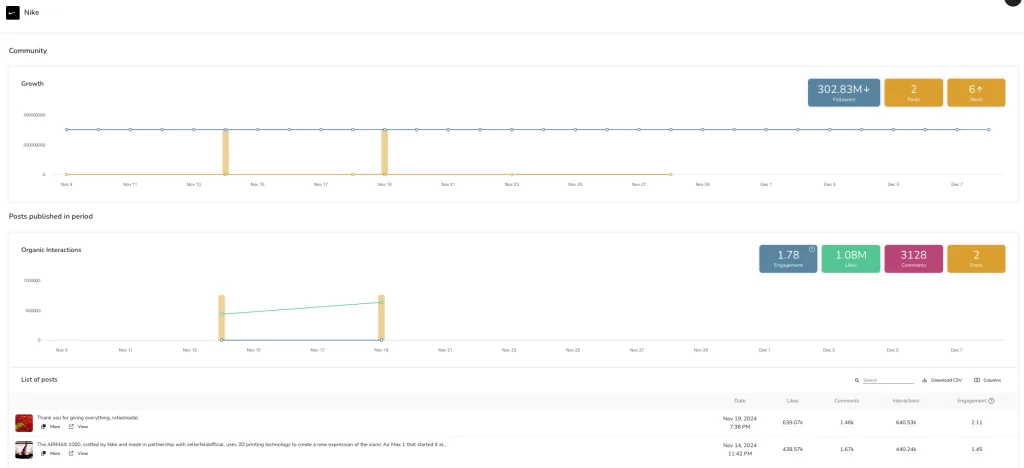
Task: Download the posts list as CSV
Action: click(942, 380)
